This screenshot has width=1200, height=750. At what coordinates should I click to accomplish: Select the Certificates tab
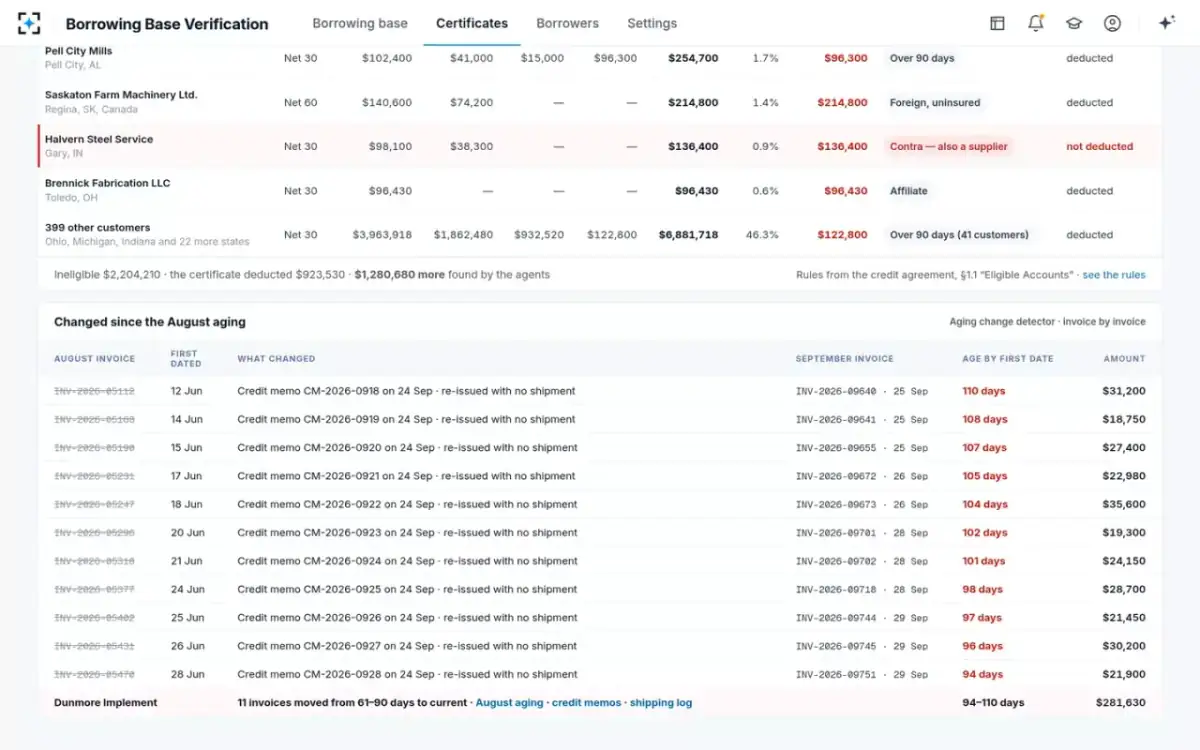tap(472, 23)
